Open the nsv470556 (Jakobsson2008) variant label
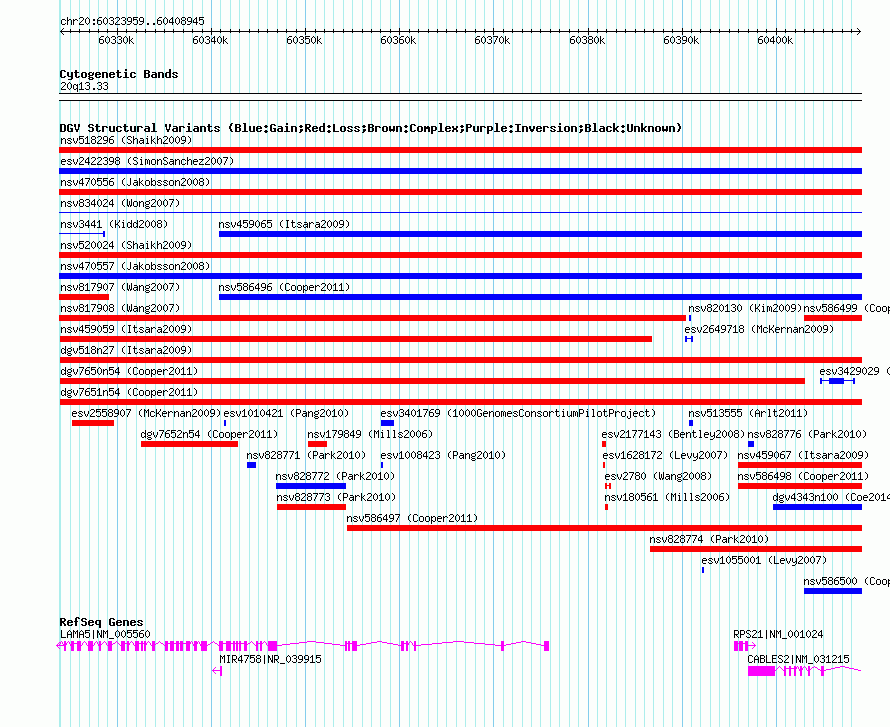The width and height of the screenshot is (890, 727). [135, 182]
